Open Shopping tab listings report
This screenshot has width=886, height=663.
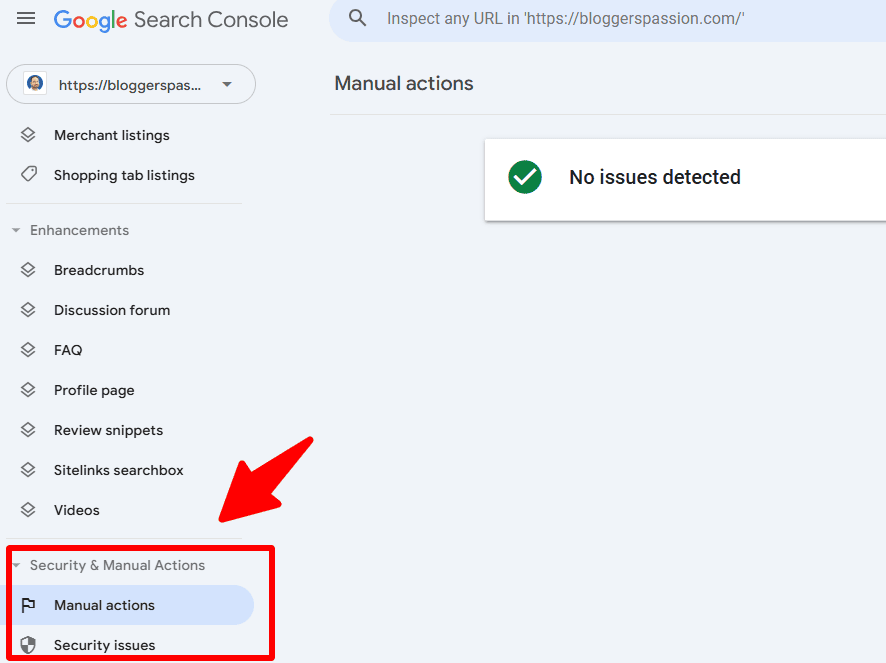point(123,175)
